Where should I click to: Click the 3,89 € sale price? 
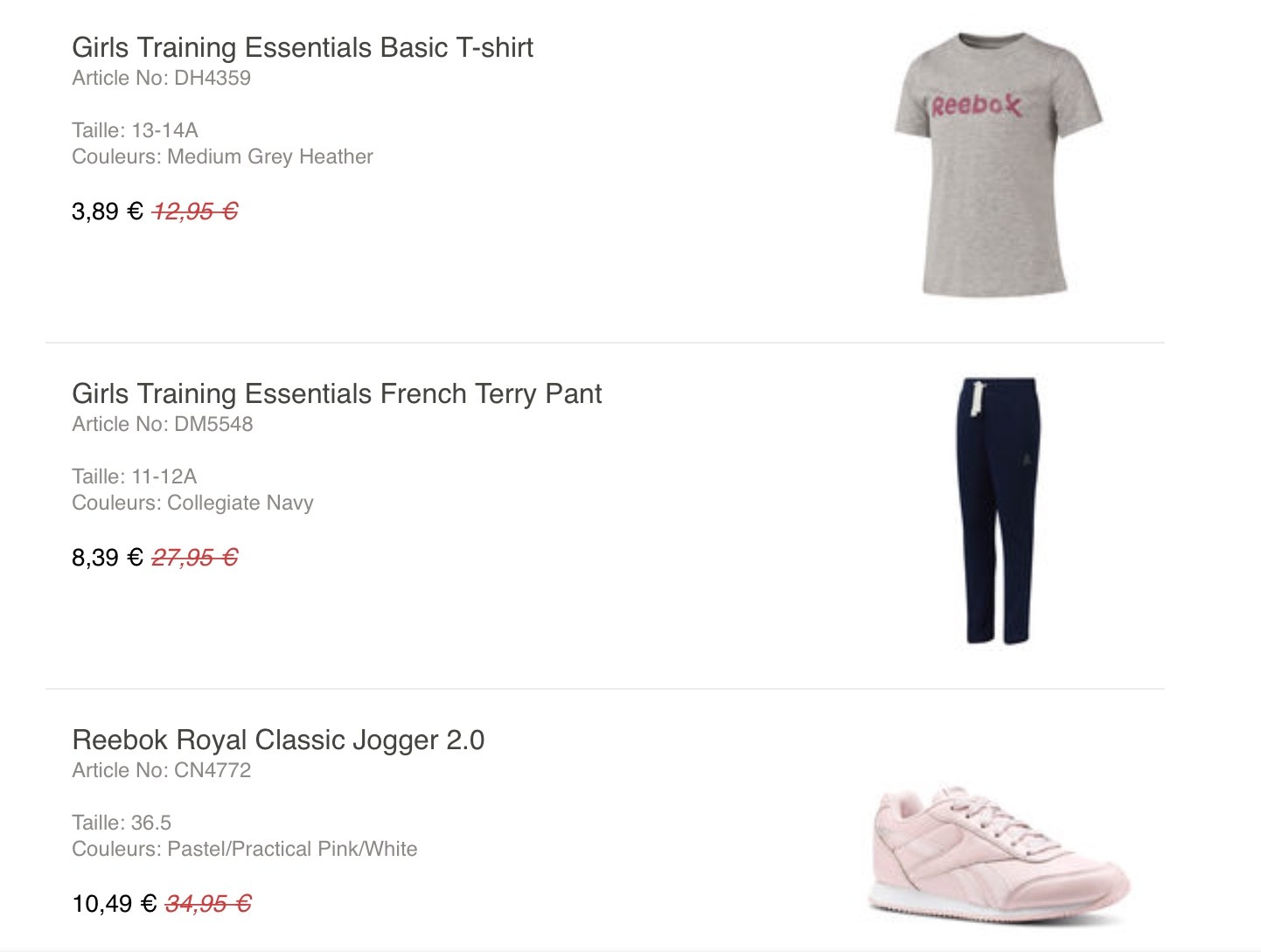click(x=107, y=212)
